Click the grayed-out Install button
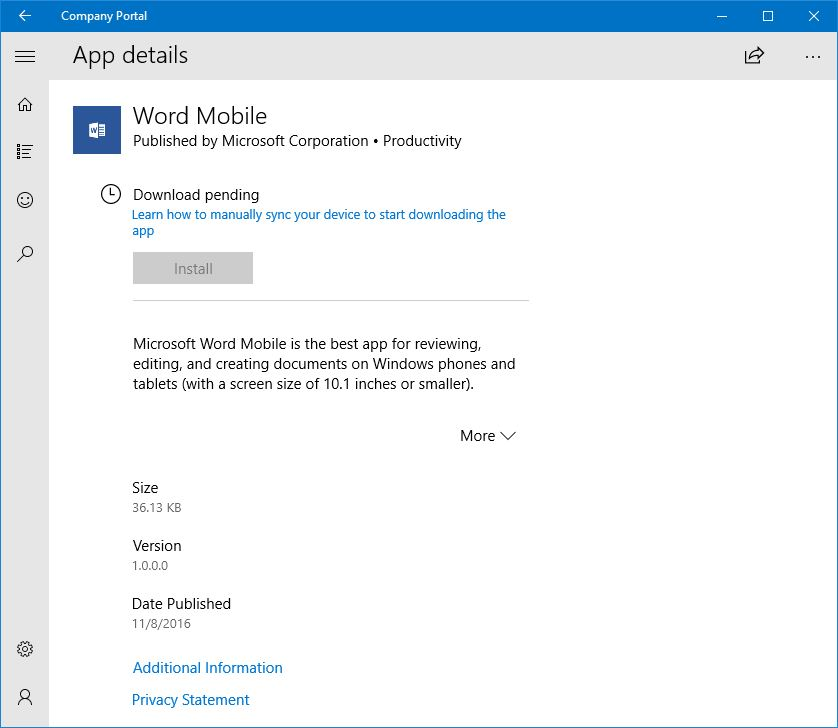Screen dimensions: 838x728 (x=192, y=268)
